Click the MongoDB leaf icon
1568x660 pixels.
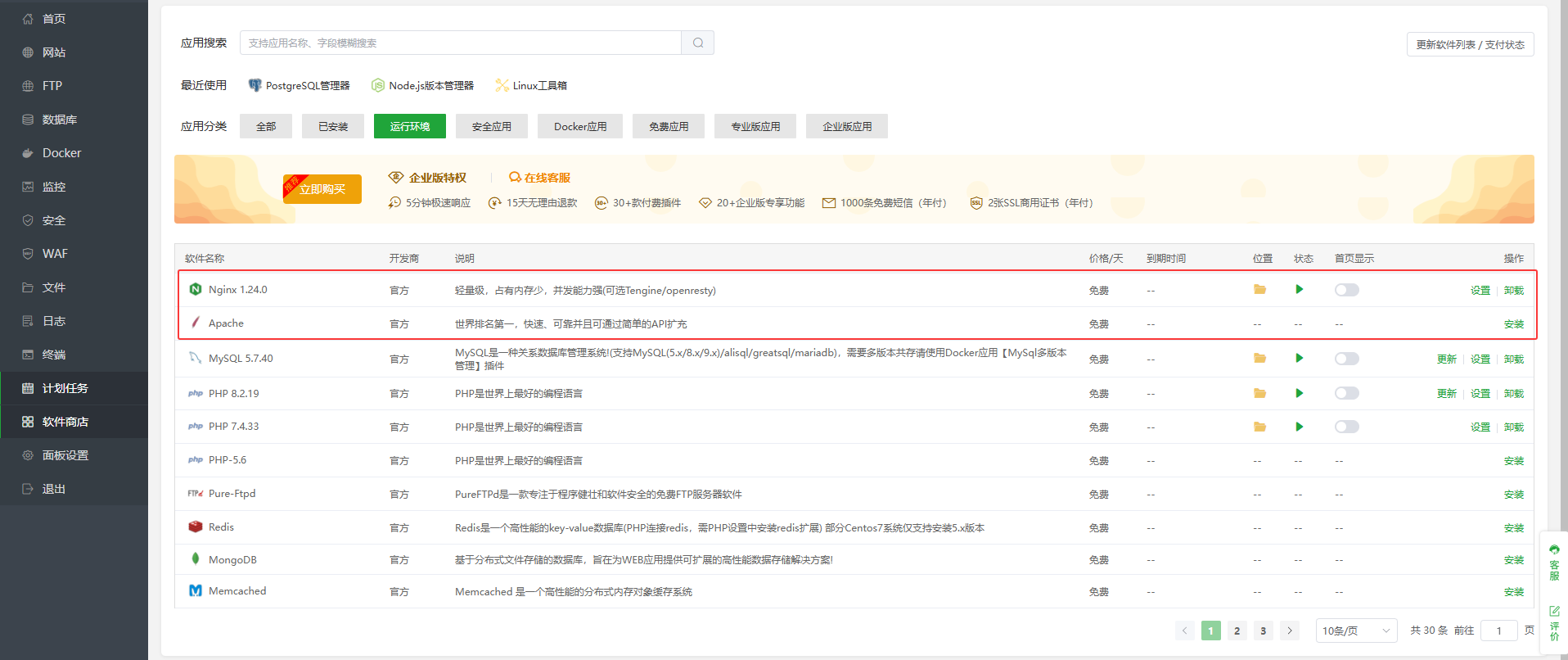click(x=196, y=558)
